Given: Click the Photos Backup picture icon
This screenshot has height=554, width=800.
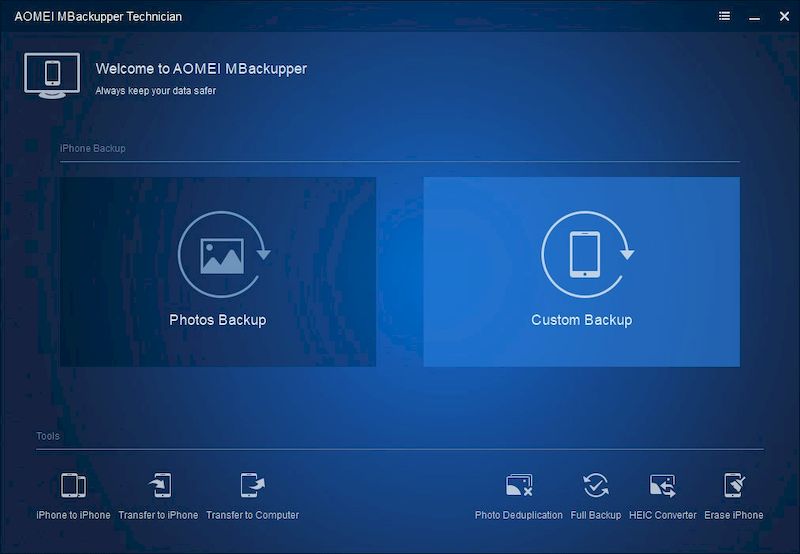Looking at the screenshot, I should [x=224, y=254].
